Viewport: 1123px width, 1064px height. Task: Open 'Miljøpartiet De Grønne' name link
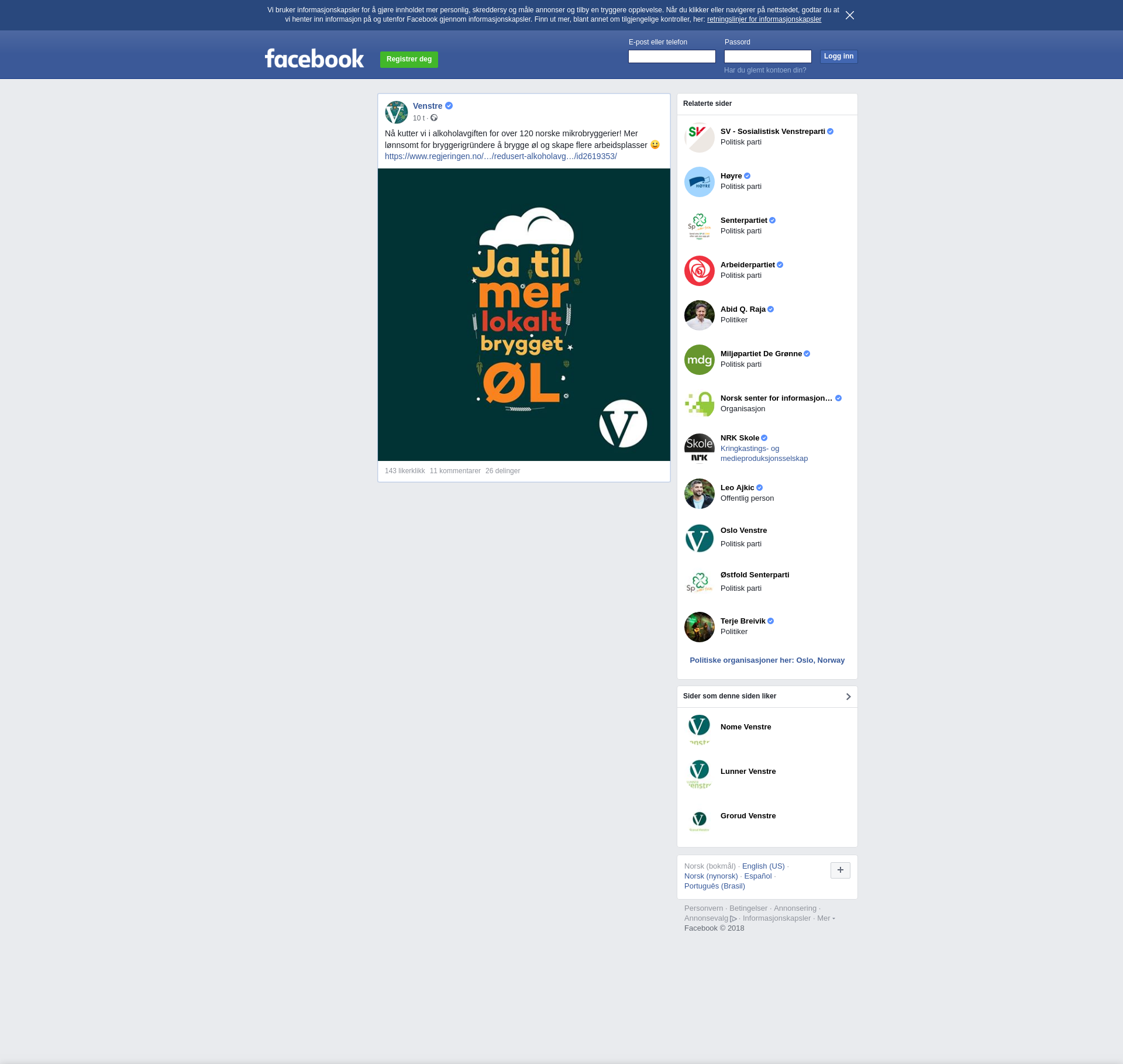point(761,354)
